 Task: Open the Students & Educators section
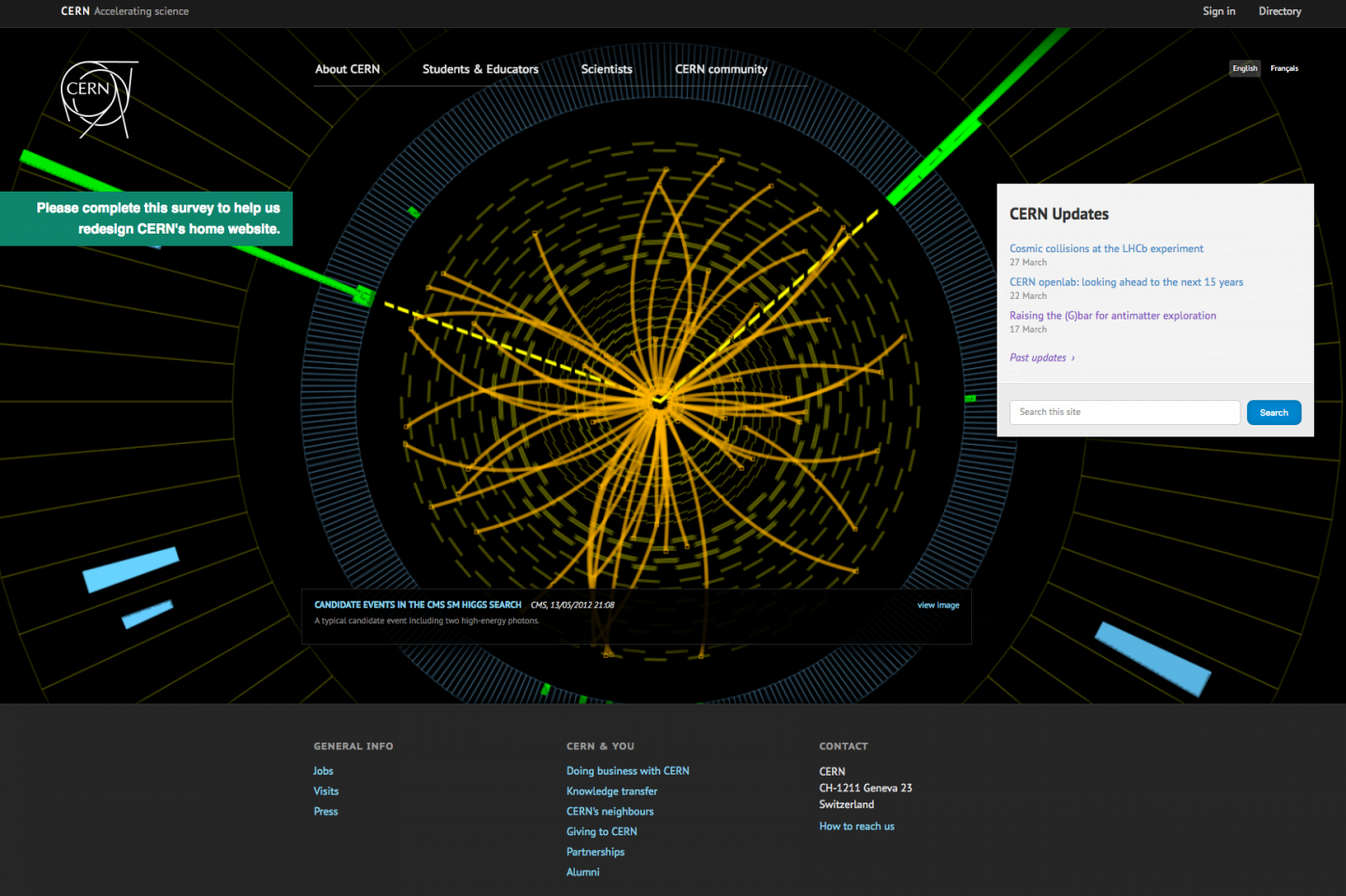click(480, 69)
